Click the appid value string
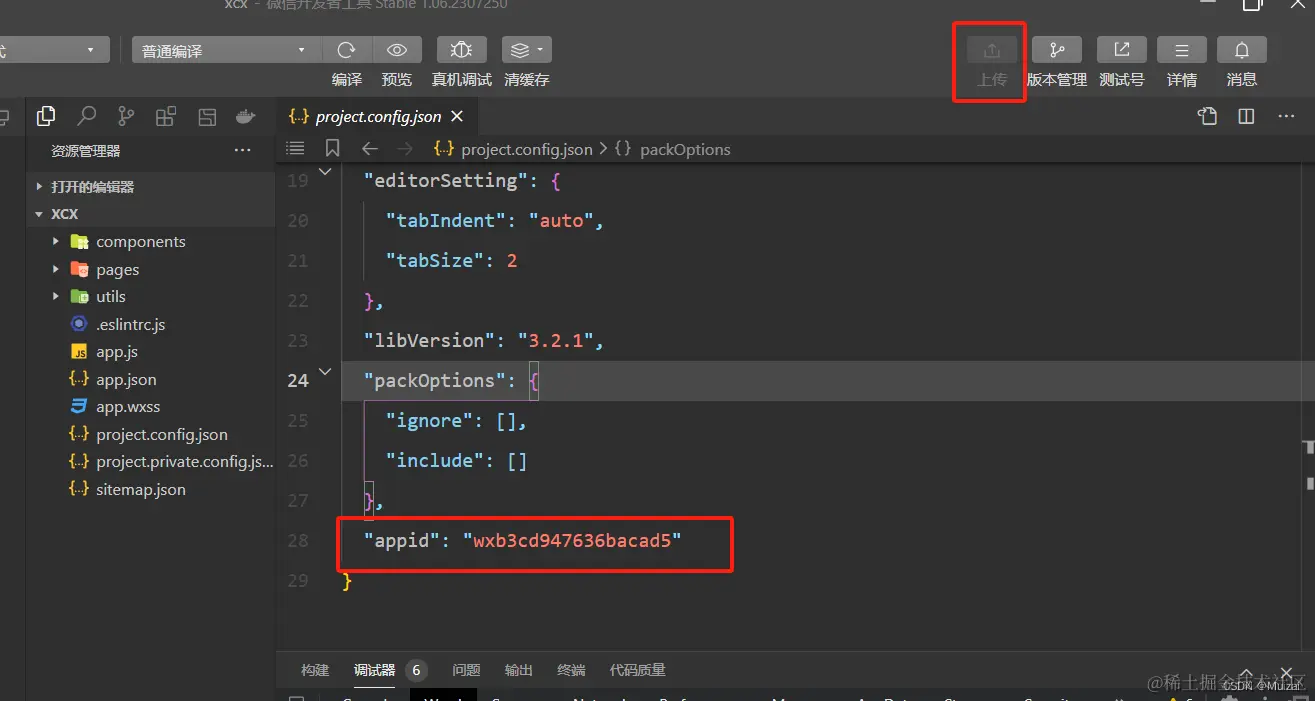The image size is (1315, 701). point(572,541)
